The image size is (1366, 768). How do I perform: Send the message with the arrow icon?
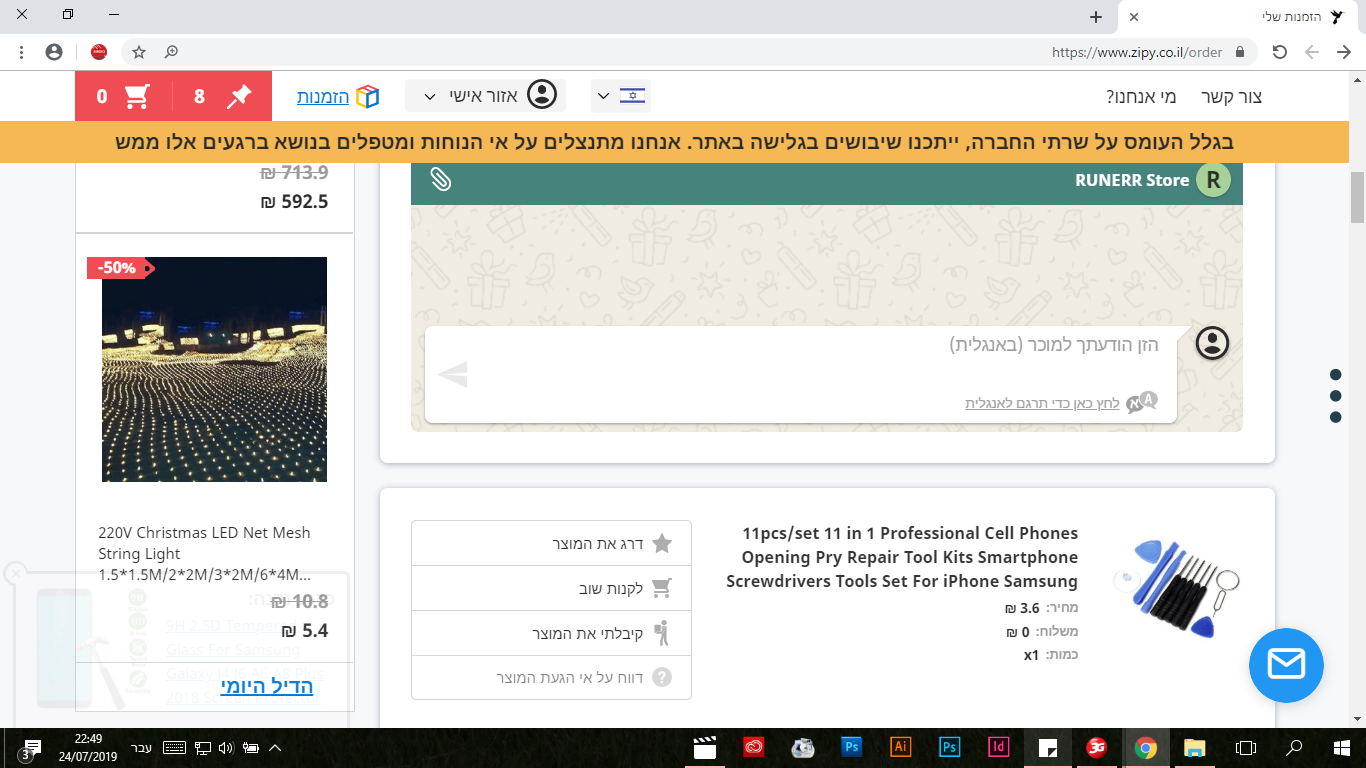point(453,374)
